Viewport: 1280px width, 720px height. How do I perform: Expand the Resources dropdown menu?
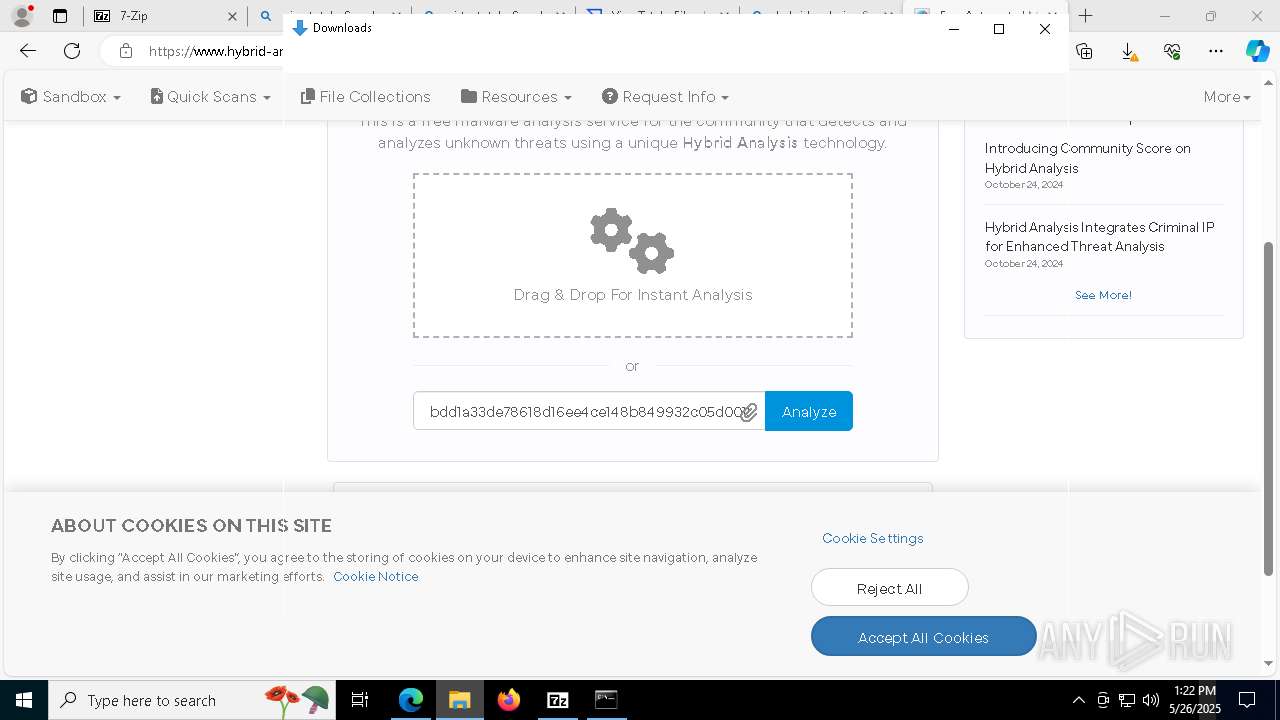[516, 97]
